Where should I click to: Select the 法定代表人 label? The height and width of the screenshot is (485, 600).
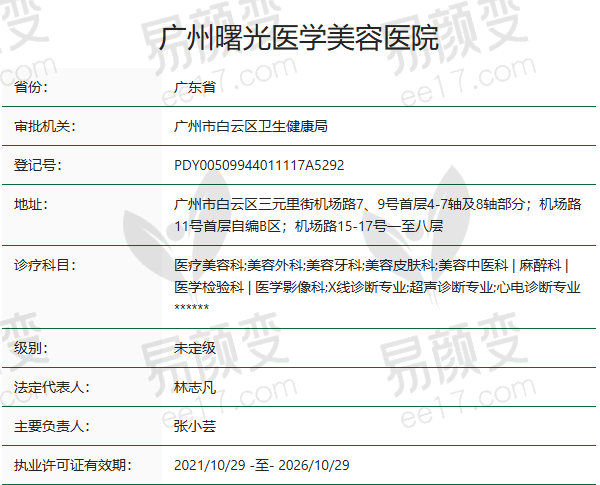[x=52, y=387]
